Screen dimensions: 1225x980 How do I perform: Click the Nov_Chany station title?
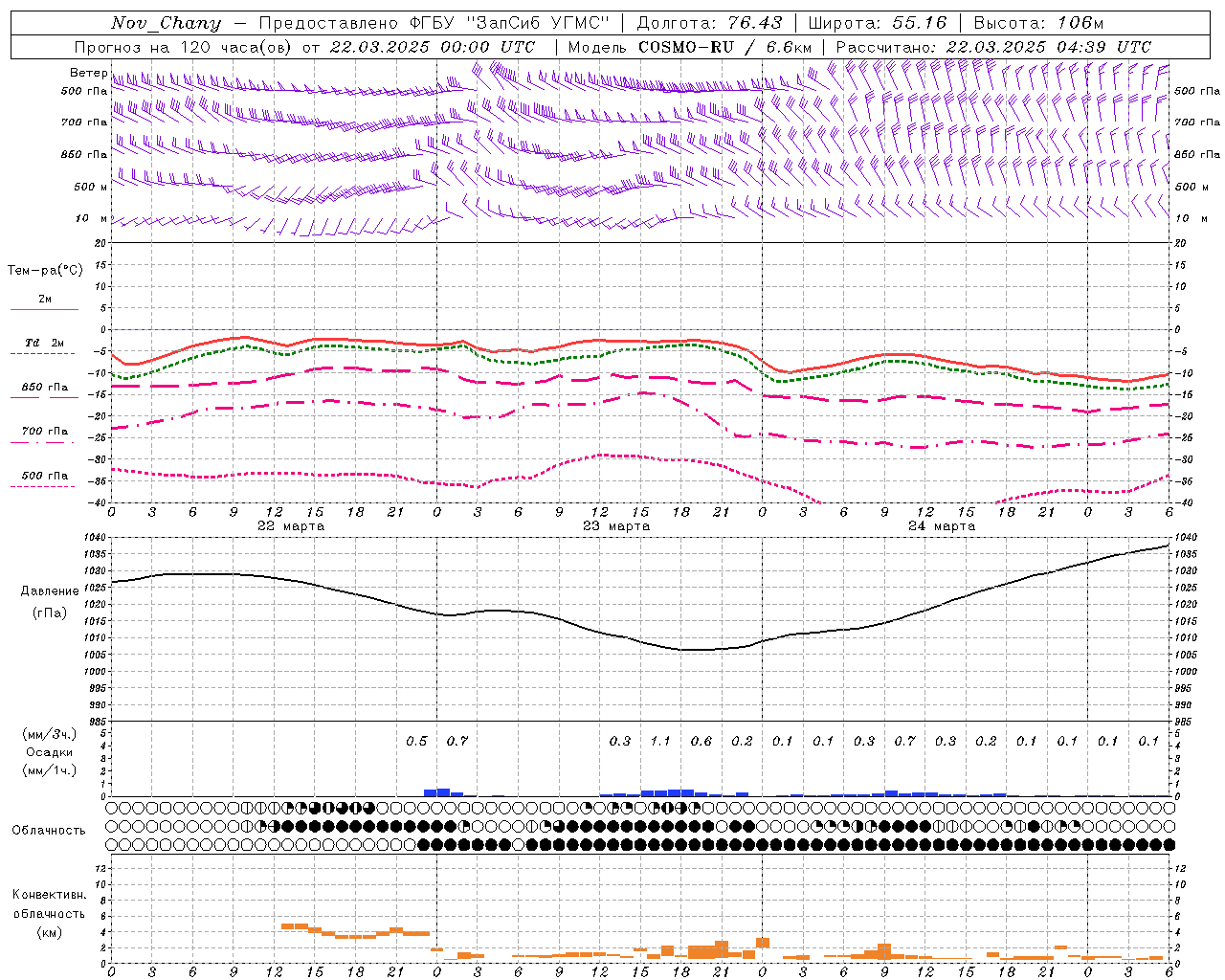166,23
